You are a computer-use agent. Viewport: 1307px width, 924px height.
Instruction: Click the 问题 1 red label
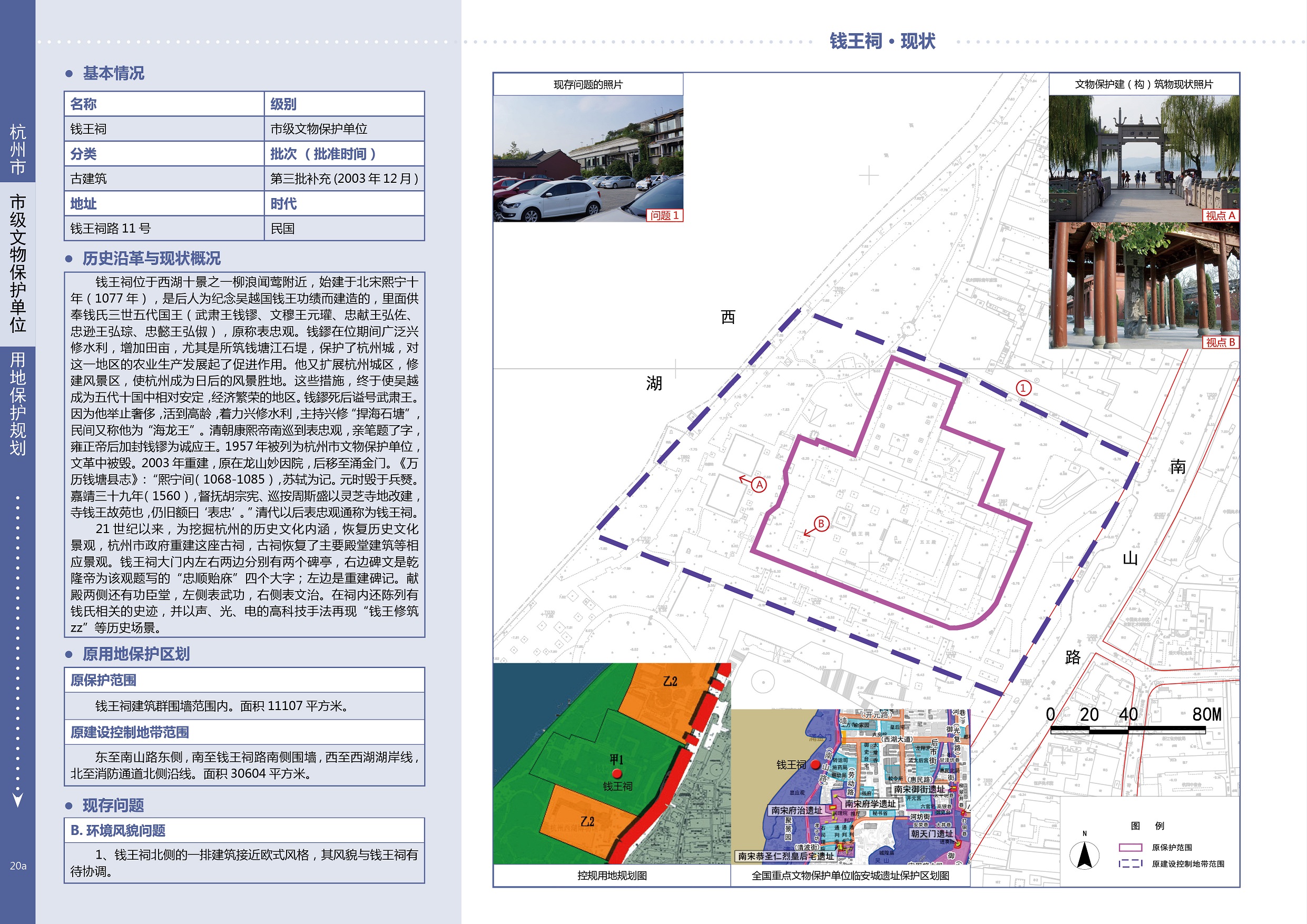point(664,216)
